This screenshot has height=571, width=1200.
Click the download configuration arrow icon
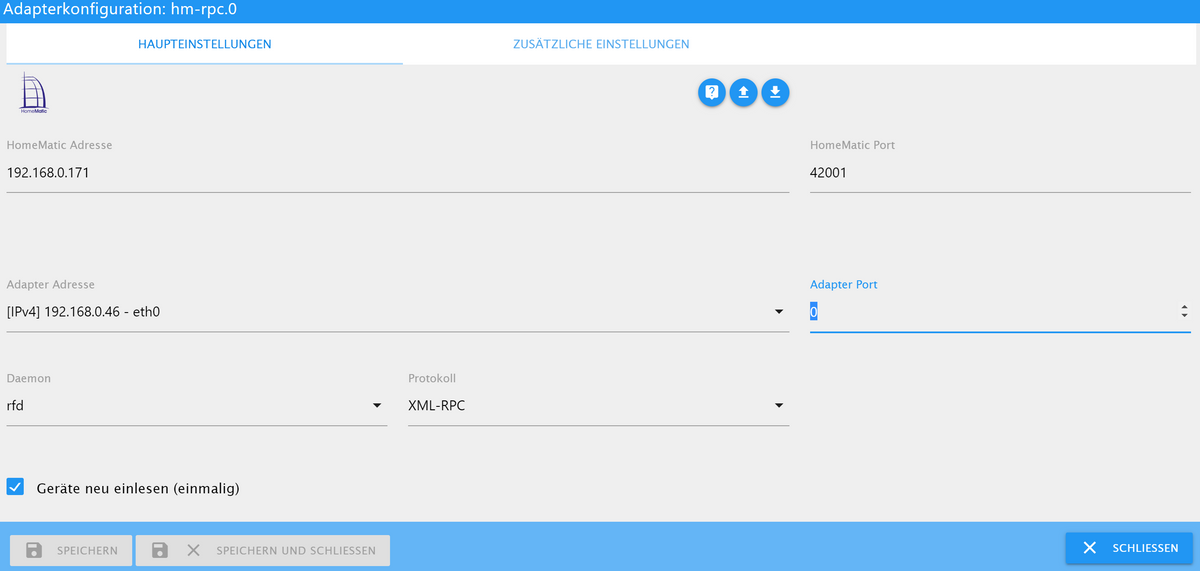coord(775,92)
